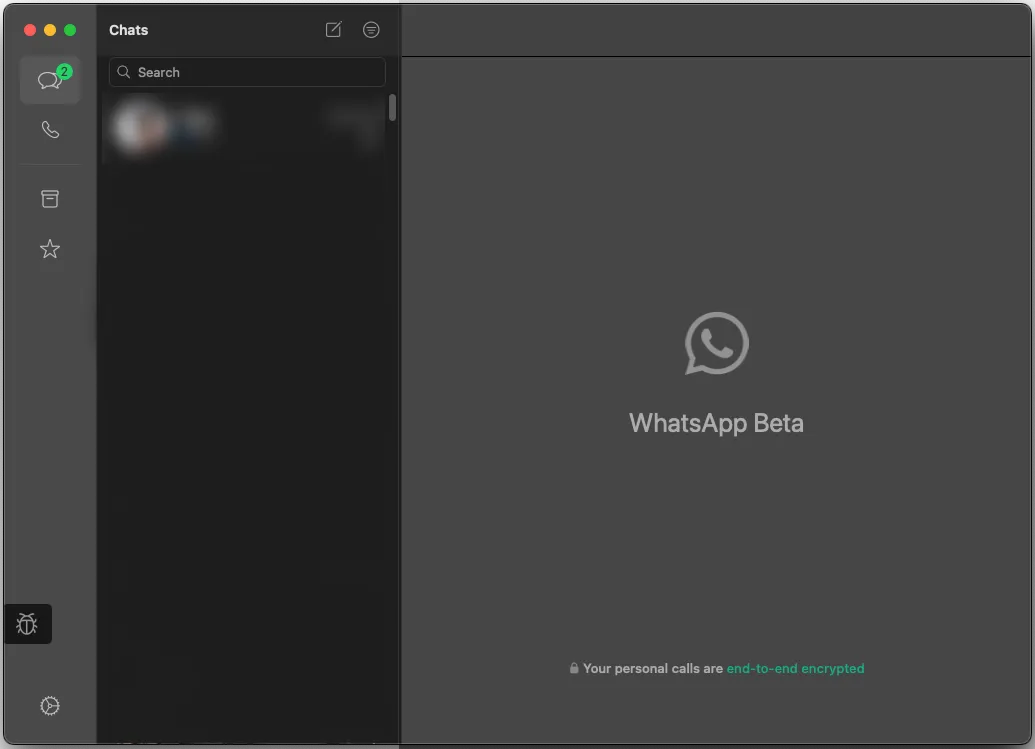The image size is (1035, 749).
Task: Minimize the window with yellow button
Action: point(50,30)
